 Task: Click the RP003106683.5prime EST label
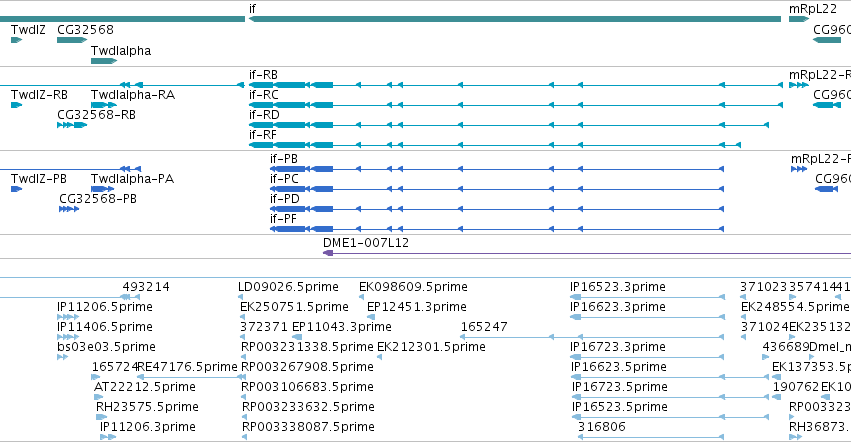tap(307, 387)
